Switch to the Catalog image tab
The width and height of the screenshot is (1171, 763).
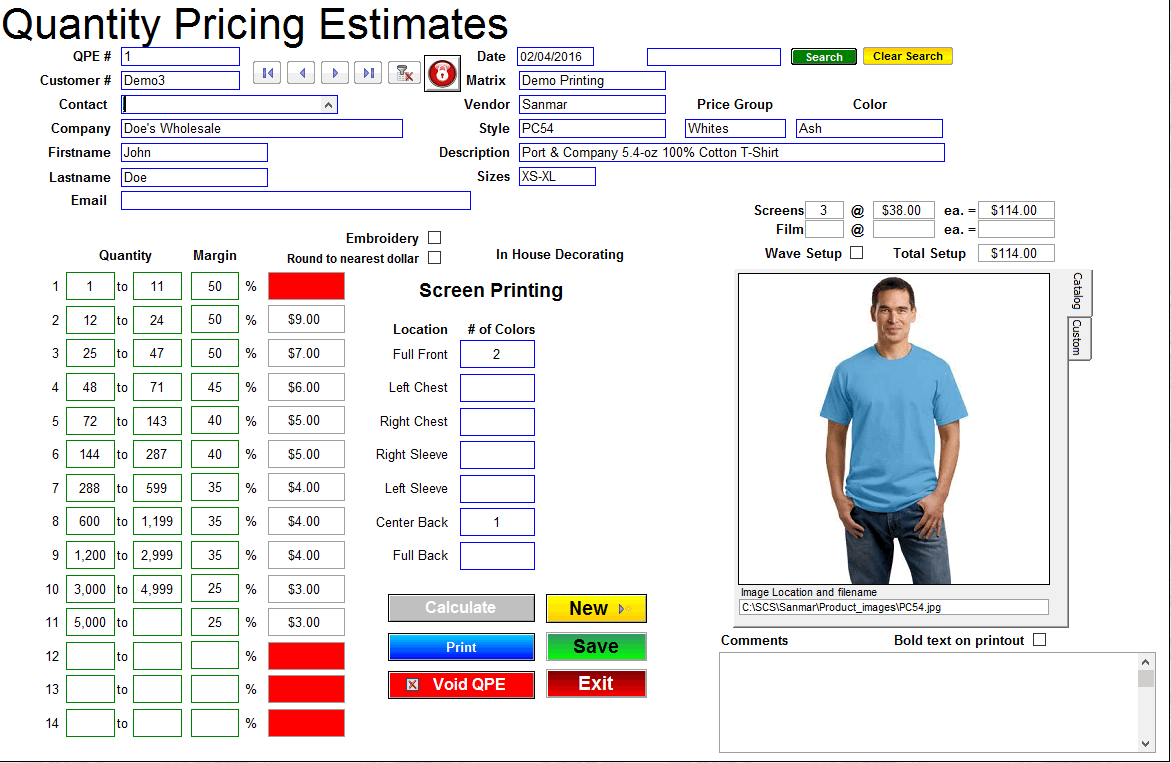pos(1078,292)
